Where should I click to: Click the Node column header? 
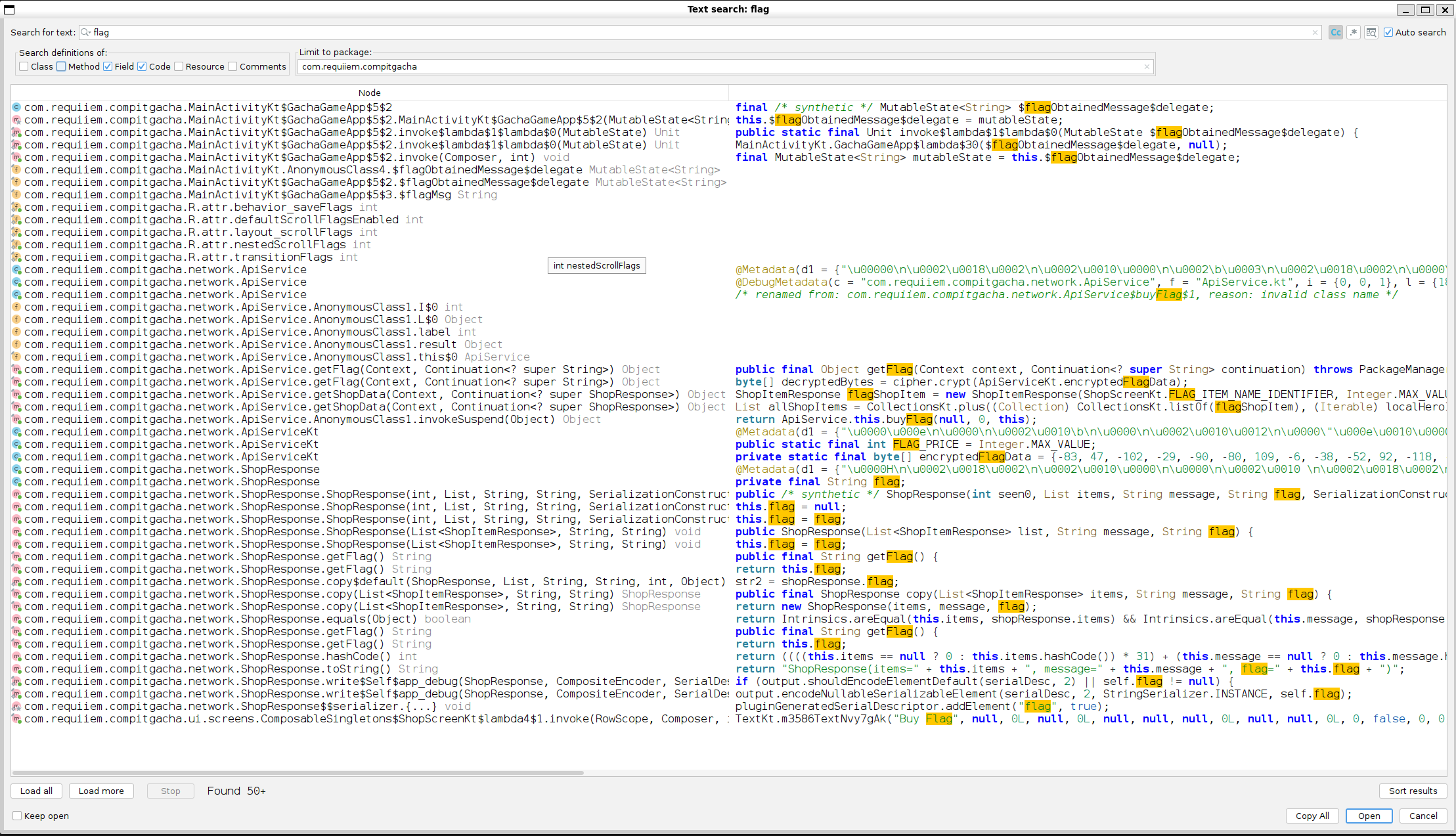point(369,93)
